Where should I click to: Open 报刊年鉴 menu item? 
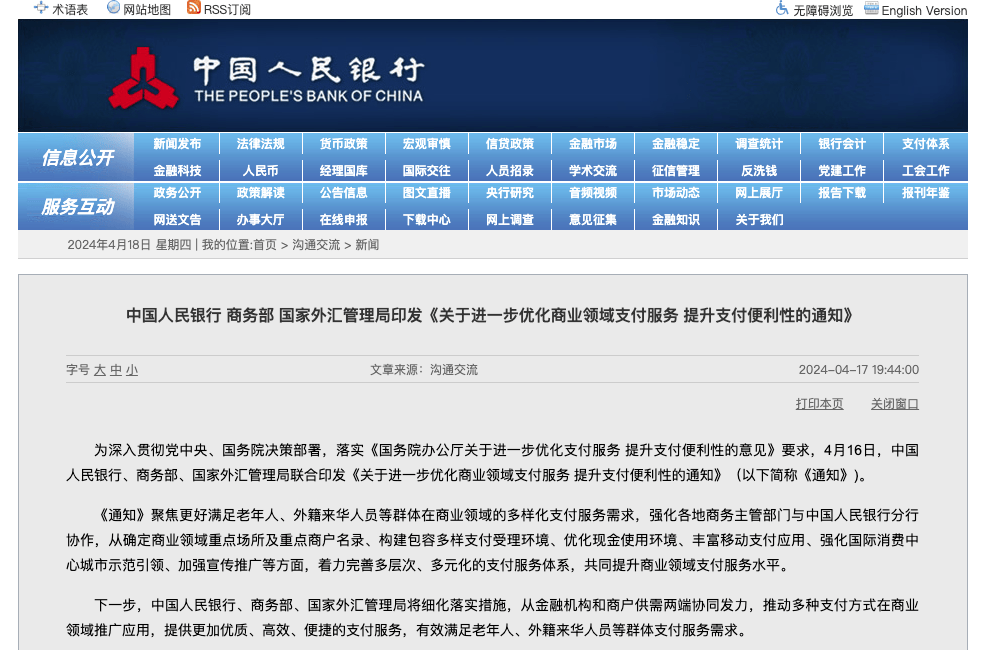[x=925, y=193]
